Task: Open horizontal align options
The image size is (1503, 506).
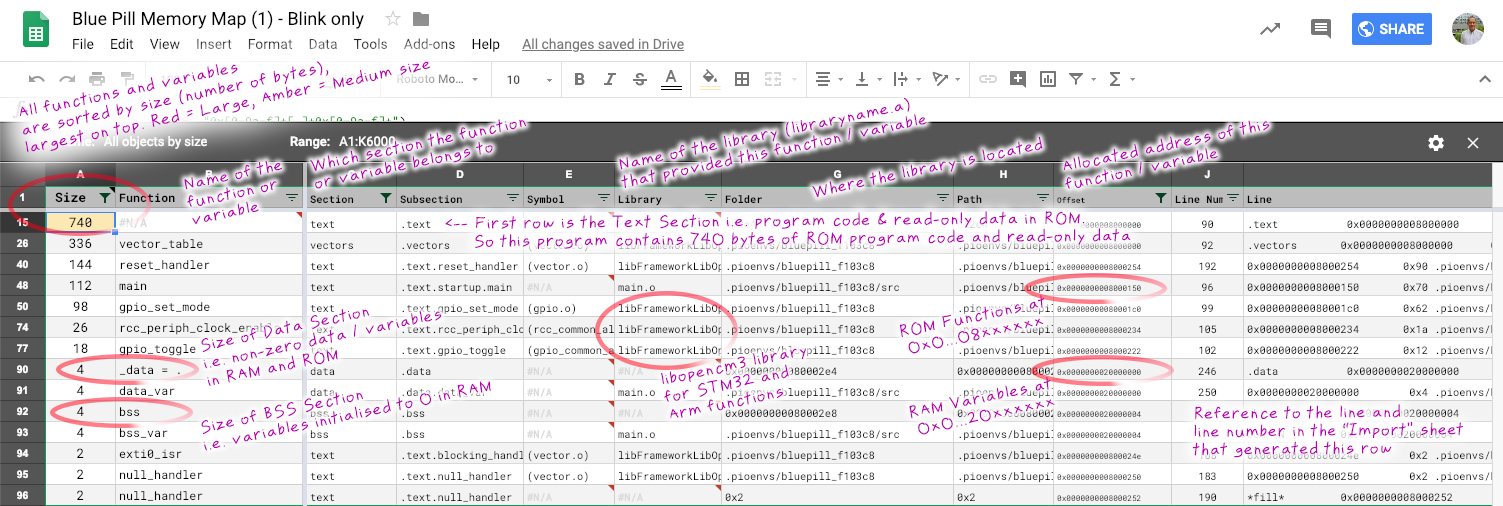Action: pyautogui.click(x=828, y=79)
